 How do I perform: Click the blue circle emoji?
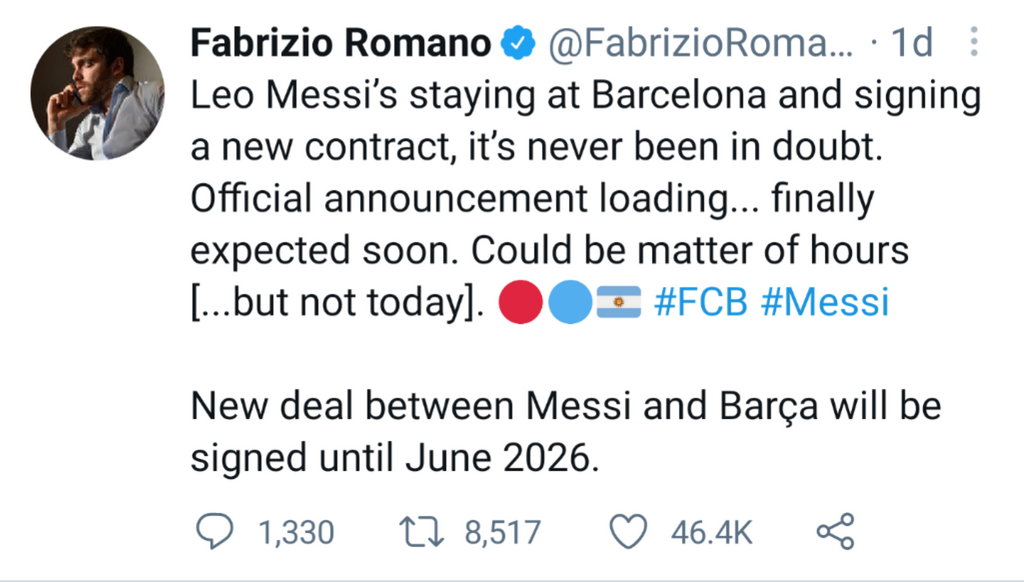coord(570,302)
